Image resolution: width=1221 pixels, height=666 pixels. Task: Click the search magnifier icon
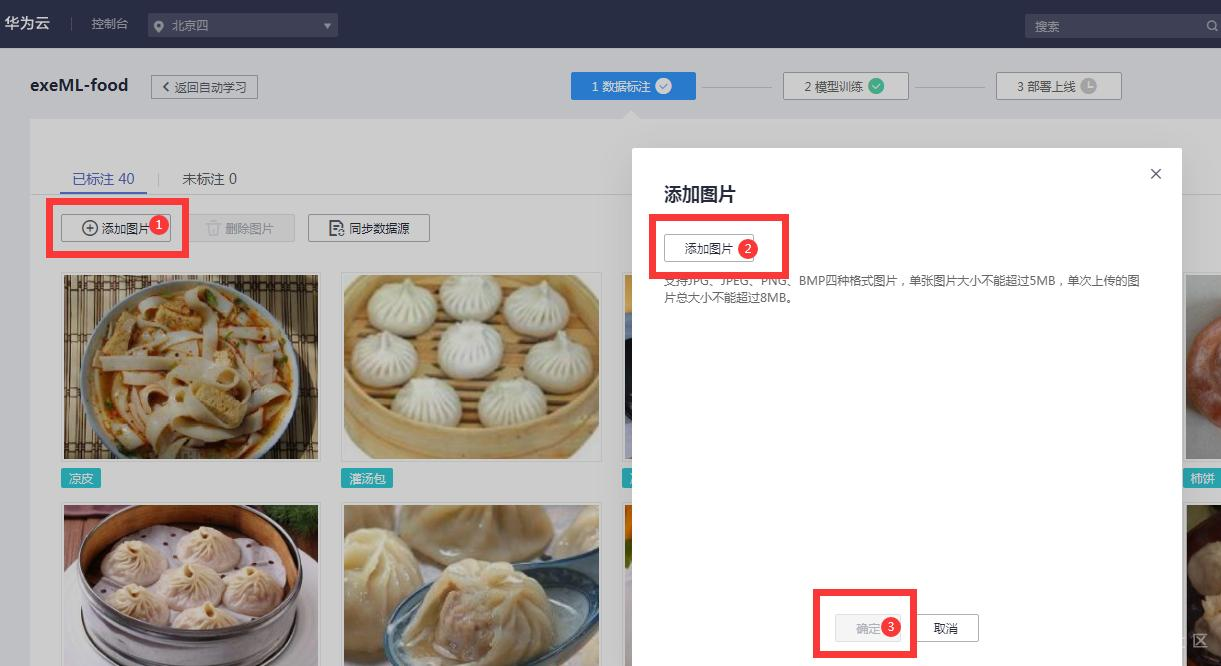(1212, 26)
